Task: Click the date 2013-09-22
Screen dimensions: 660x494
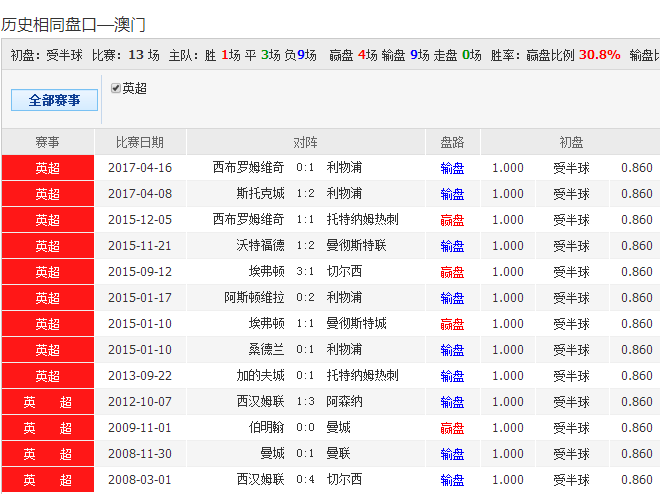Action: pos(140,376)
